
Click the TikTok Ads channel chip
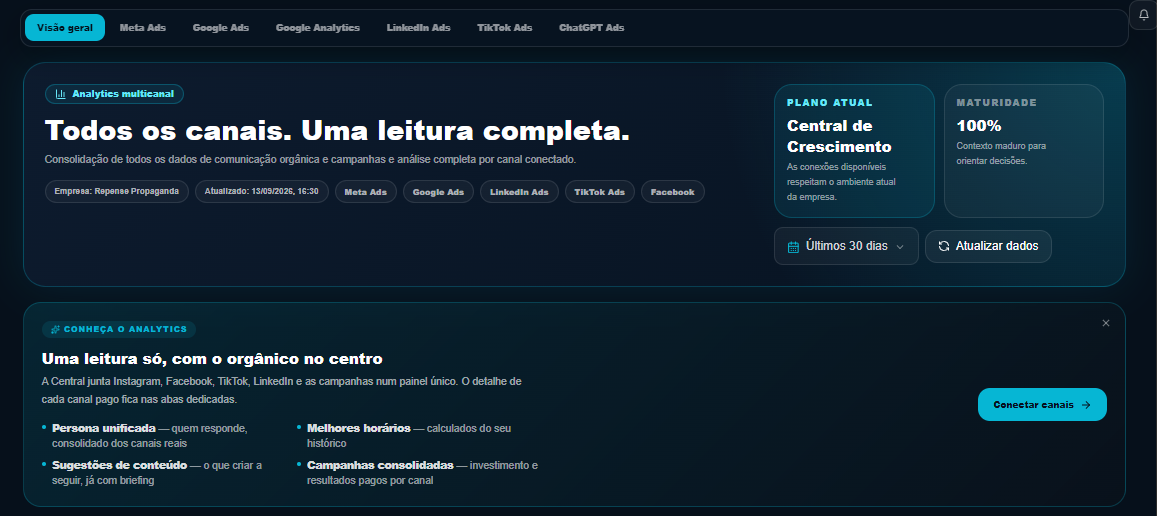[x=600, y=192]
